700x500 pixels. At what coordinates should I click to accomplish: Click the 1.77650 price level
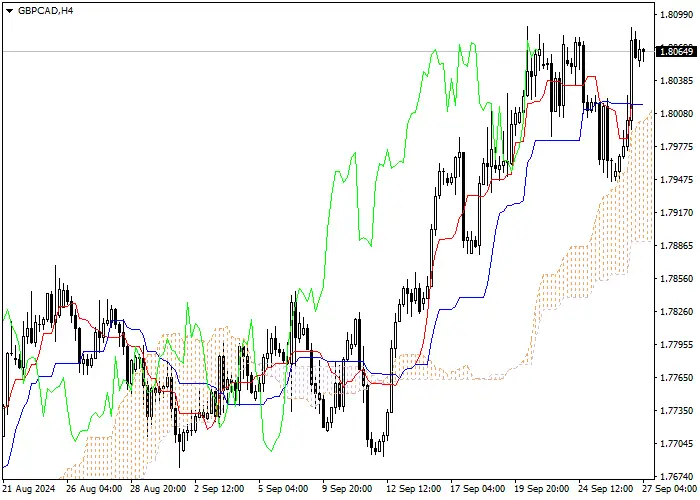pyautogui.click(x=676, y=378)
